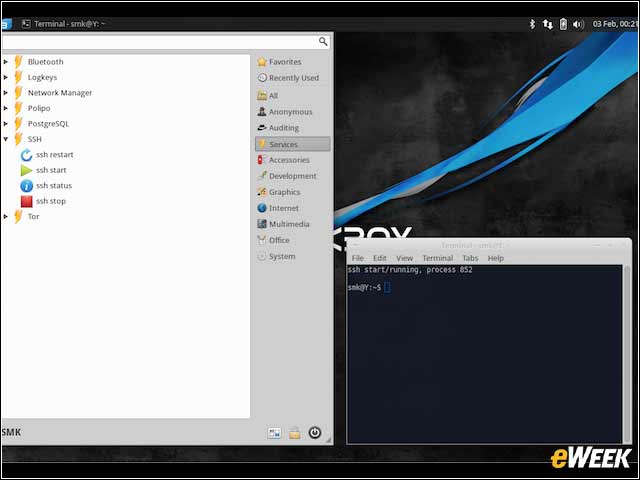The width and height of the screenshot is (640, 480).
Task: Open the settings icon in menu footer
Action: (274, 433)
